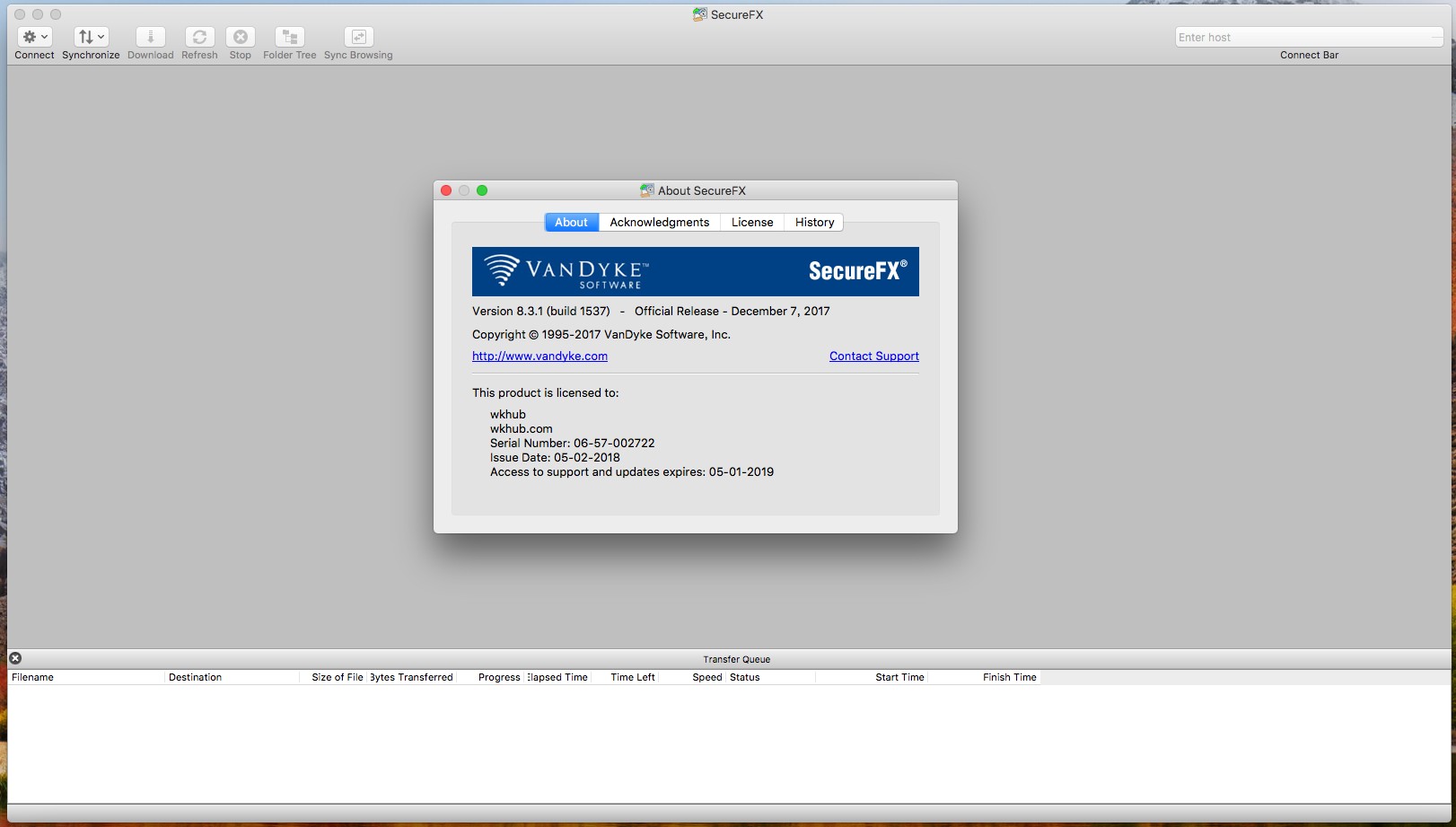Sort transfer queue by Size of File

tap(334, 677)
